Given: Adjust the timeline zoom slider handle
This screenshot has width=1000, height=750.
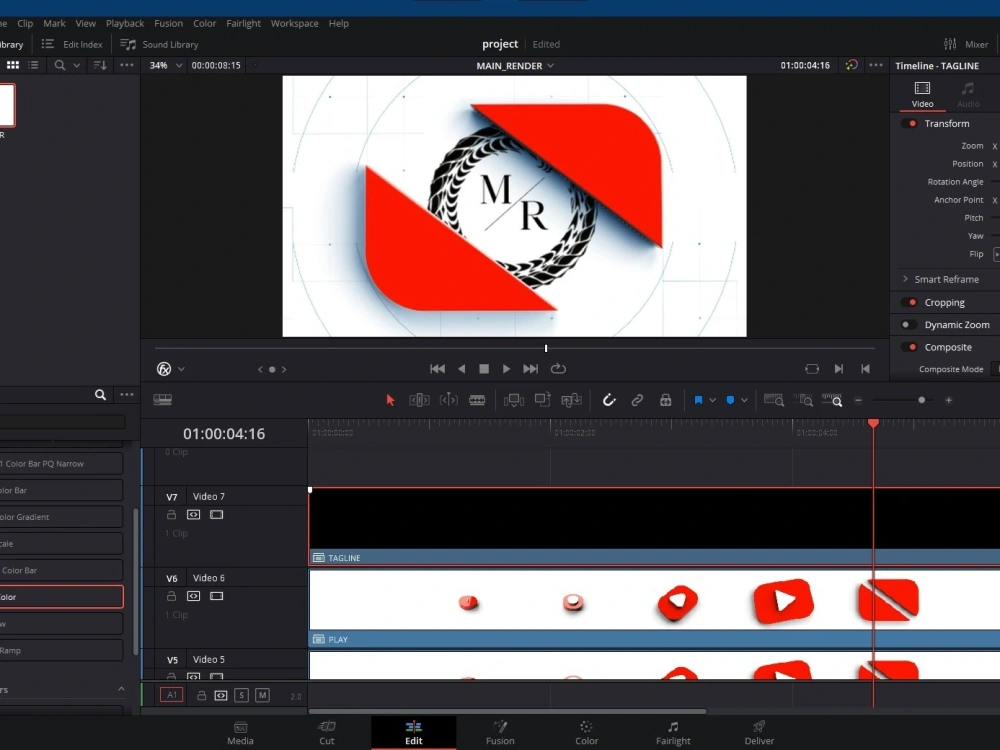Looking at the screenshot, I should (922, 401).
